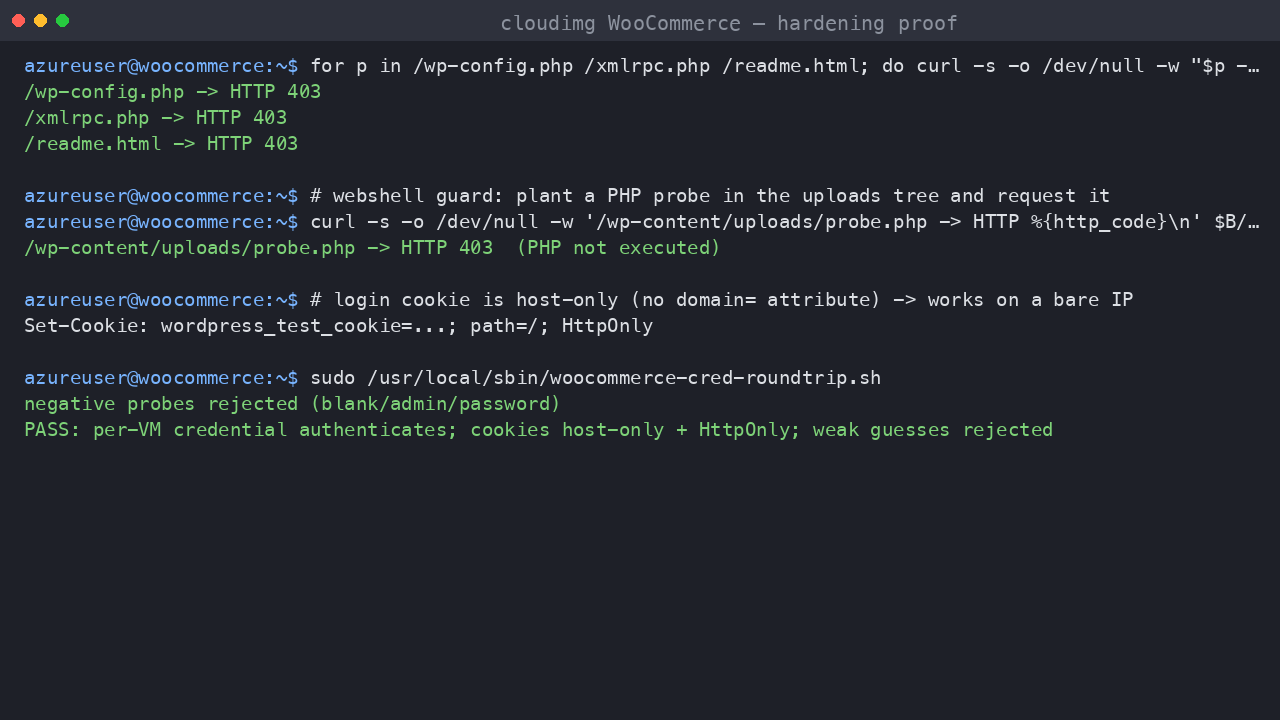Select the 'negative probes rejected' output line
The image size is (1280, 720).
pyautogui.click(x=293, y=404)
